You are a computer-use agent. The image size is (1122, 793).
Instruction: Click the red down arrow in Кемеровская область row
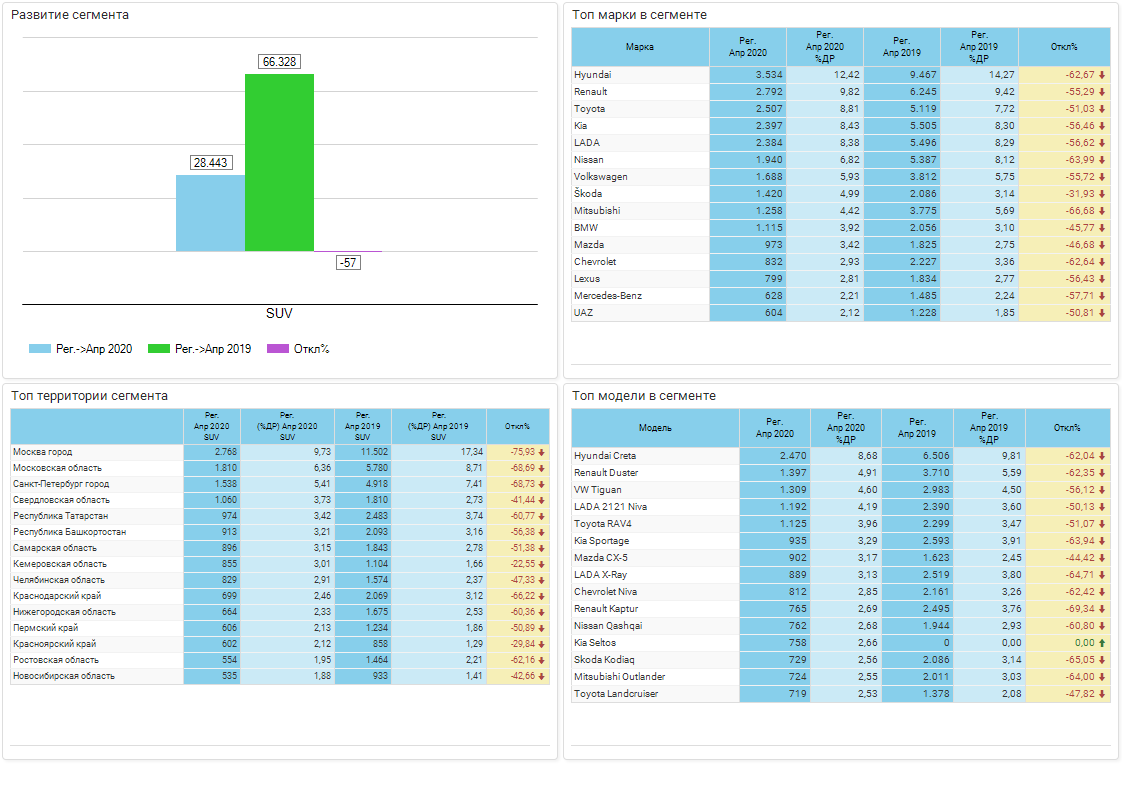542,565
